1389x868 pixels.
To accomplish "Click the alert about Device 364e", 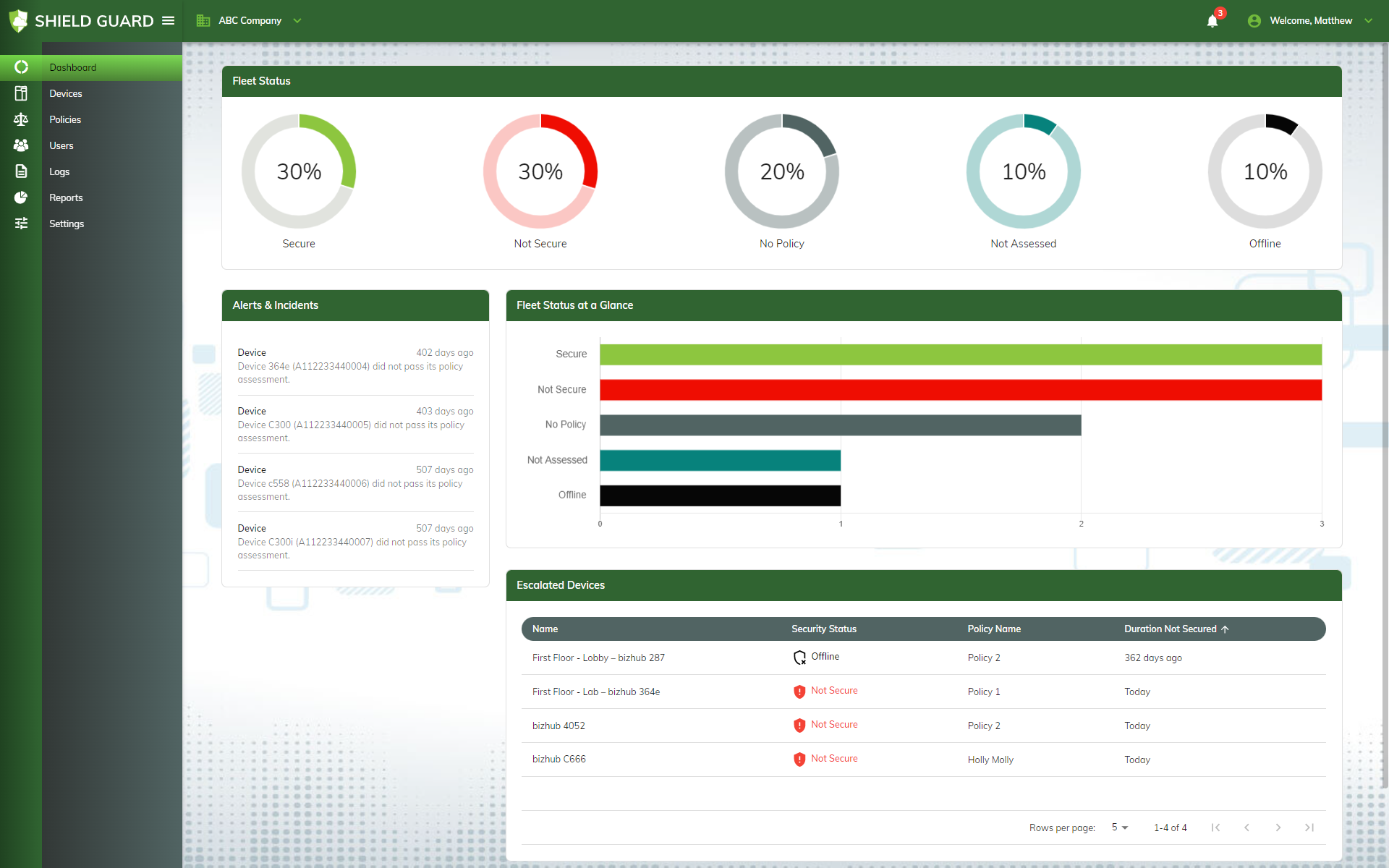I will click(x=354, y=365).
